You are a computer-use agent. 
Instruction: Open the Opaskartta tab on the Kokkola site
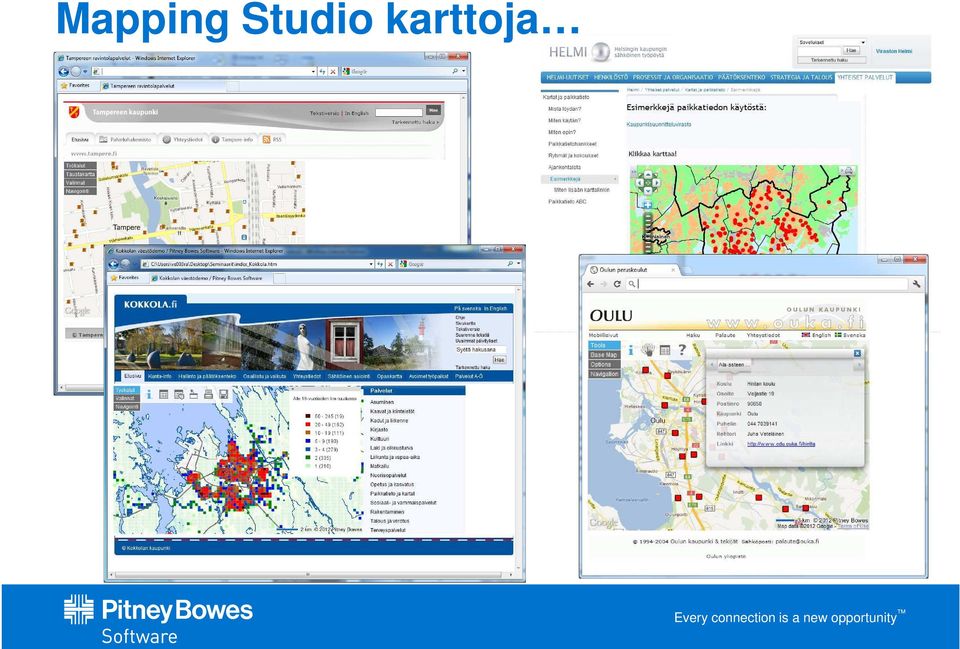(x=389, y=377)
